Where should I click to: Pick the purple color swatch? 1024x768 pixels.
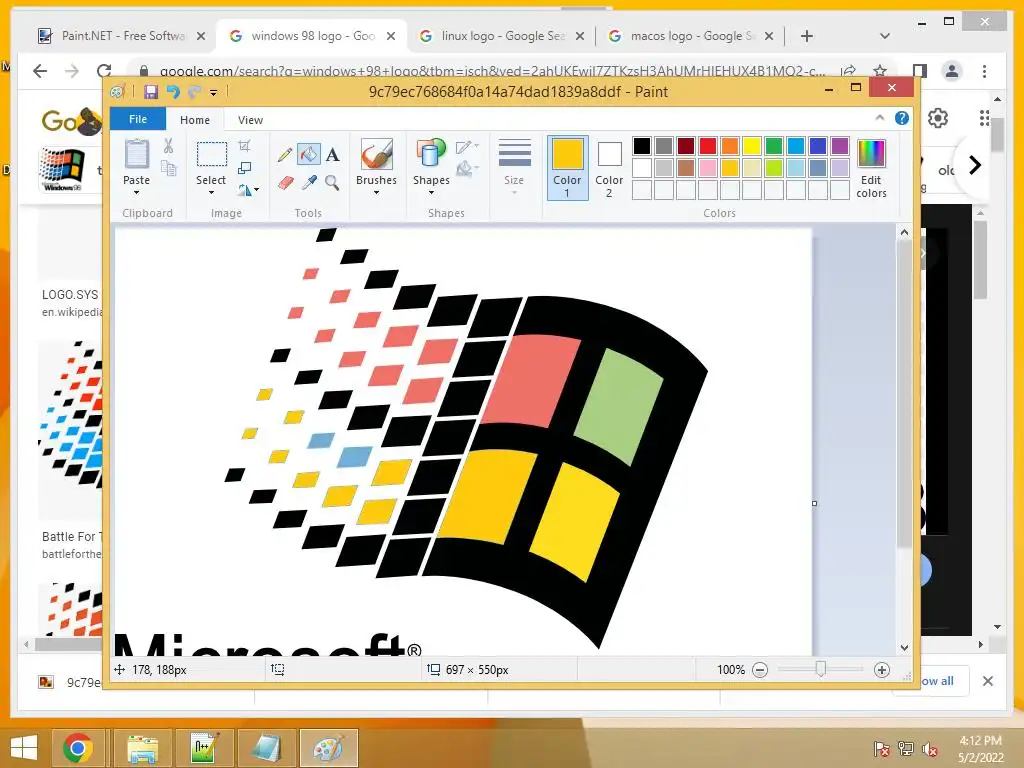(x=840, y=146)
